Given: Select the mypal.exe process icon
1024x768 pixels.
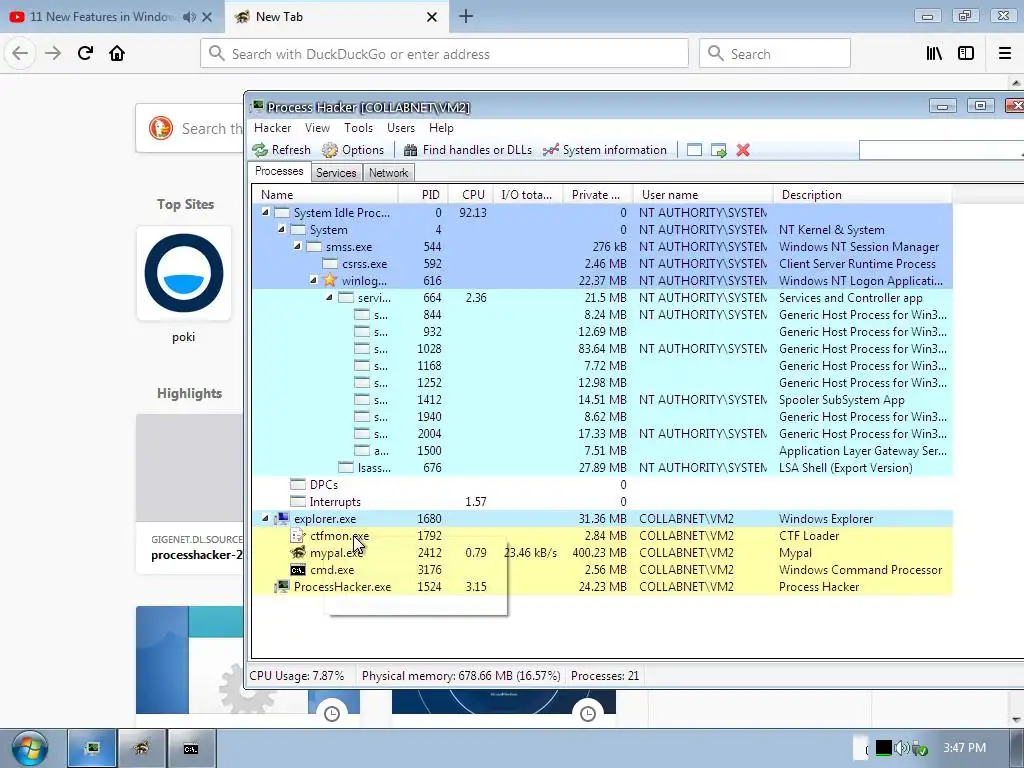Looking at the screenshot, I should pos(298,552).
